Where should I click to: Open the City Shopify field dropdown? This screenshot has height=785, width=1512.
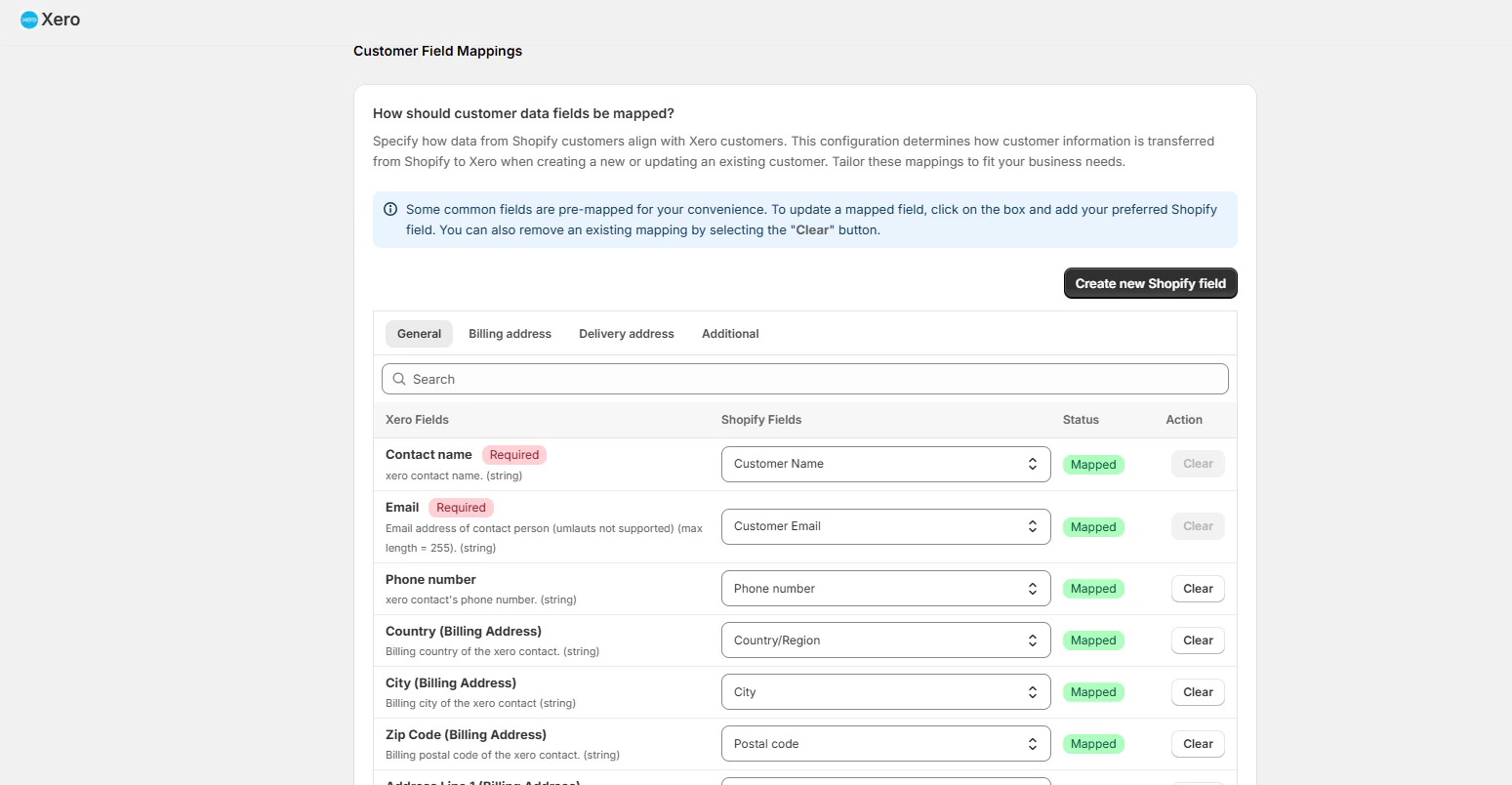pyautogui.click(x=886, y=692)
